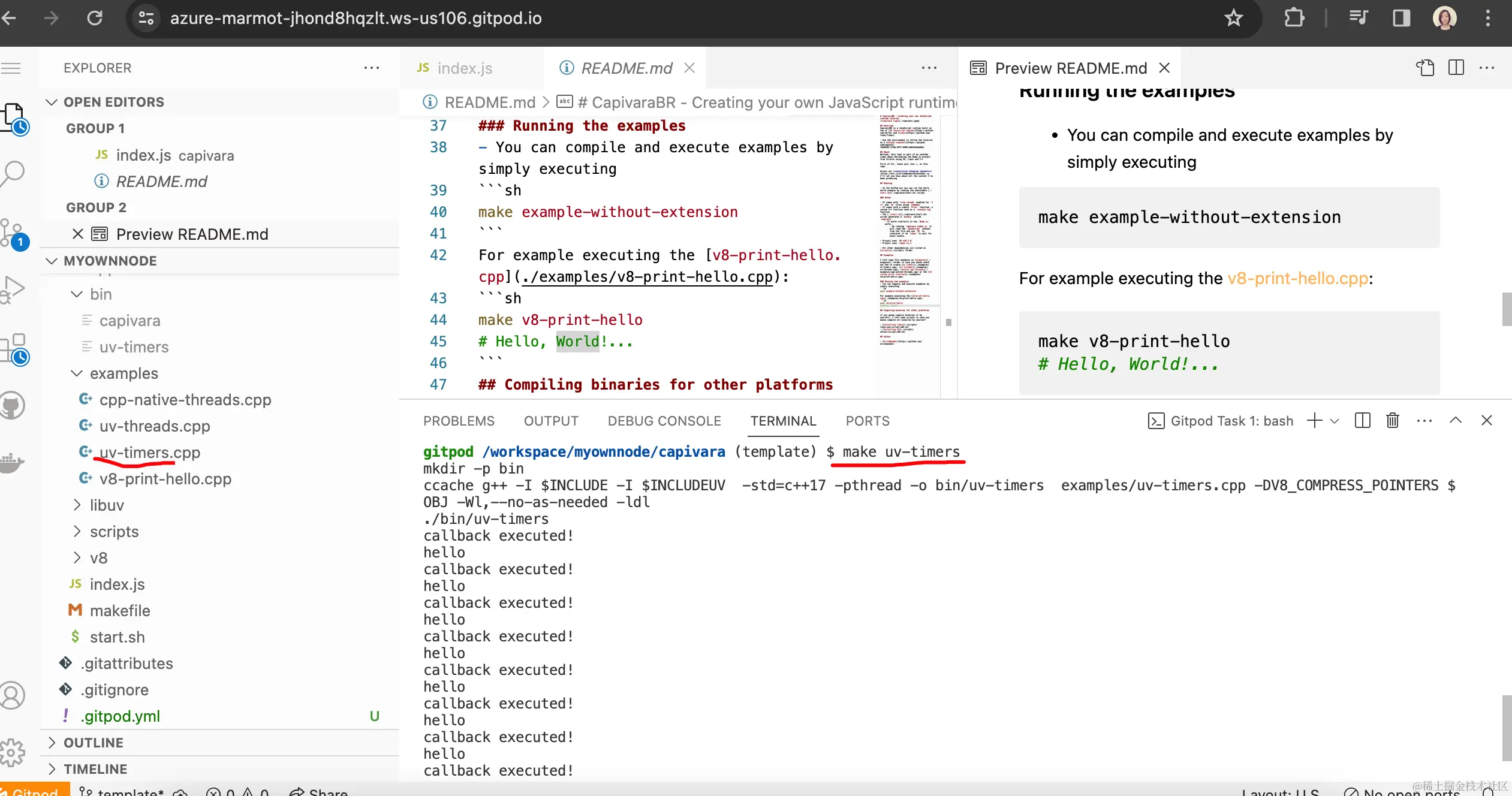Open the Search view in activity bar
Image resolution: width=1512 pixels, height=796 pixels.
point(13,173)
